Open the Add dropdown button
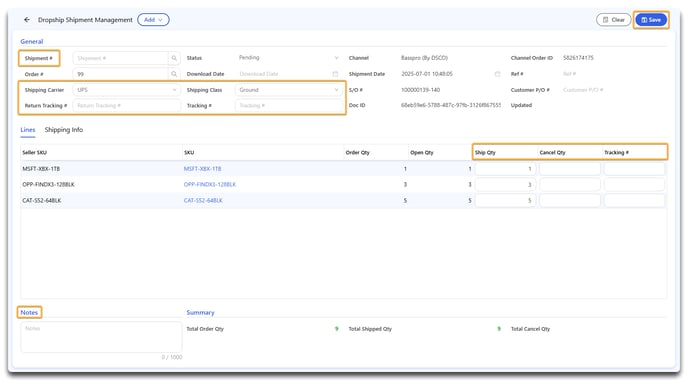 pyautogui.click(x=153, y=20)
